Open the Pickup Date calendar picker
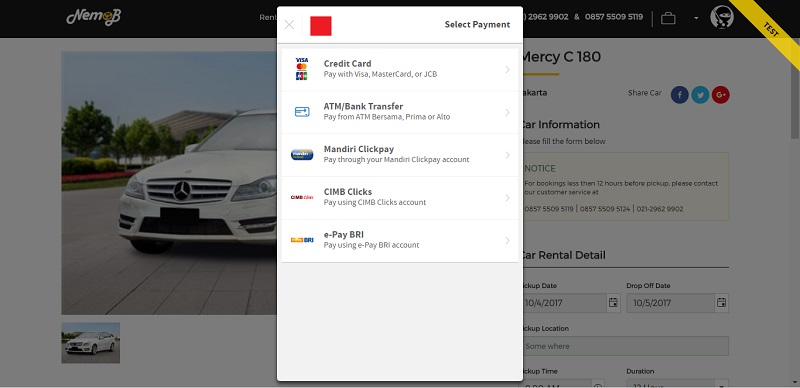 (613, 303)
